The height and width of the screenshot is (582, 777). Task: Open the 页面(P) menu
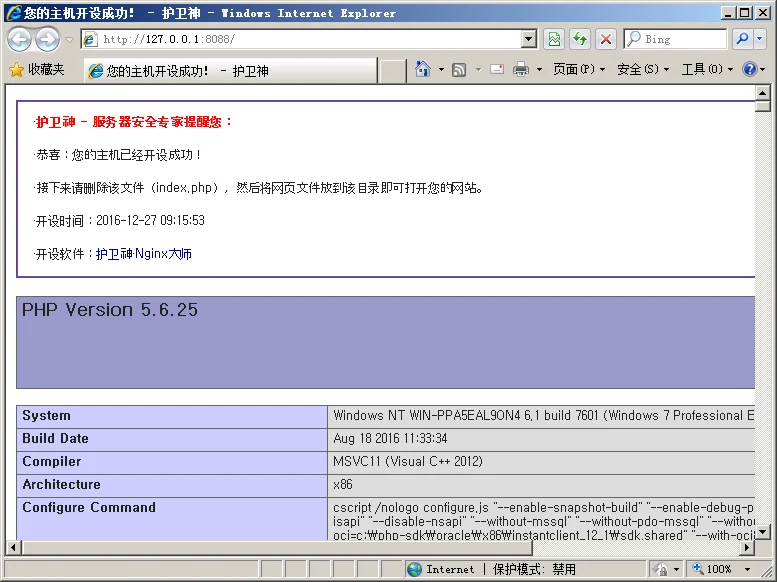tap(579, 69)
